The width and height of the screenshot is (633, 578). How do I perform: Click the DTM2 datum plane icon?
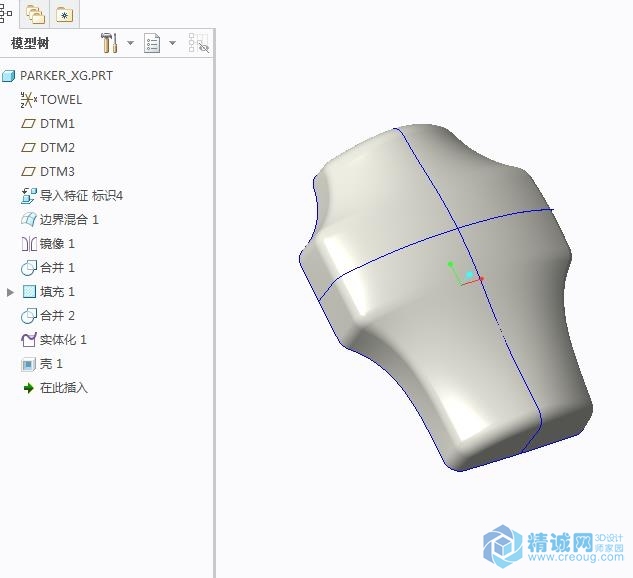[28, 148]
